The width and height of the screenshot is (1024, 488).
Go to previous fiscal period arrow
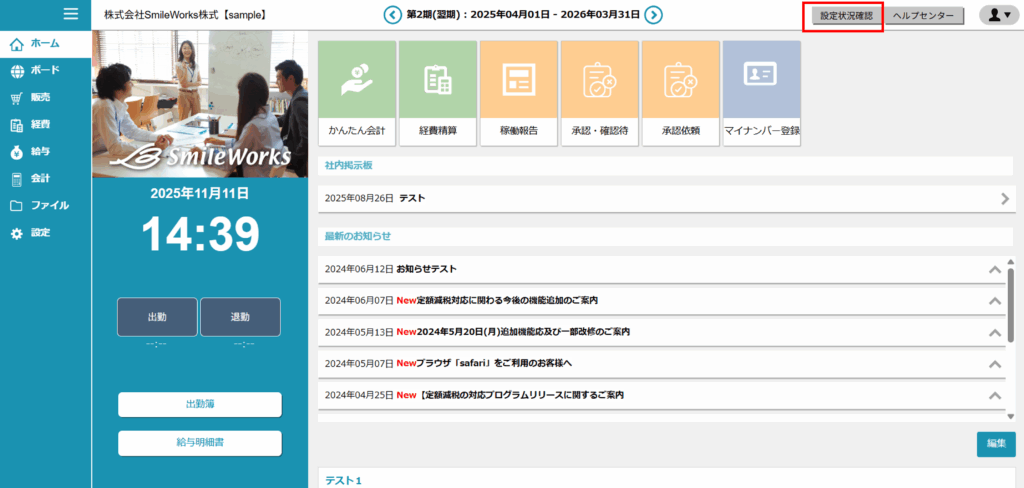pos(392,15)
